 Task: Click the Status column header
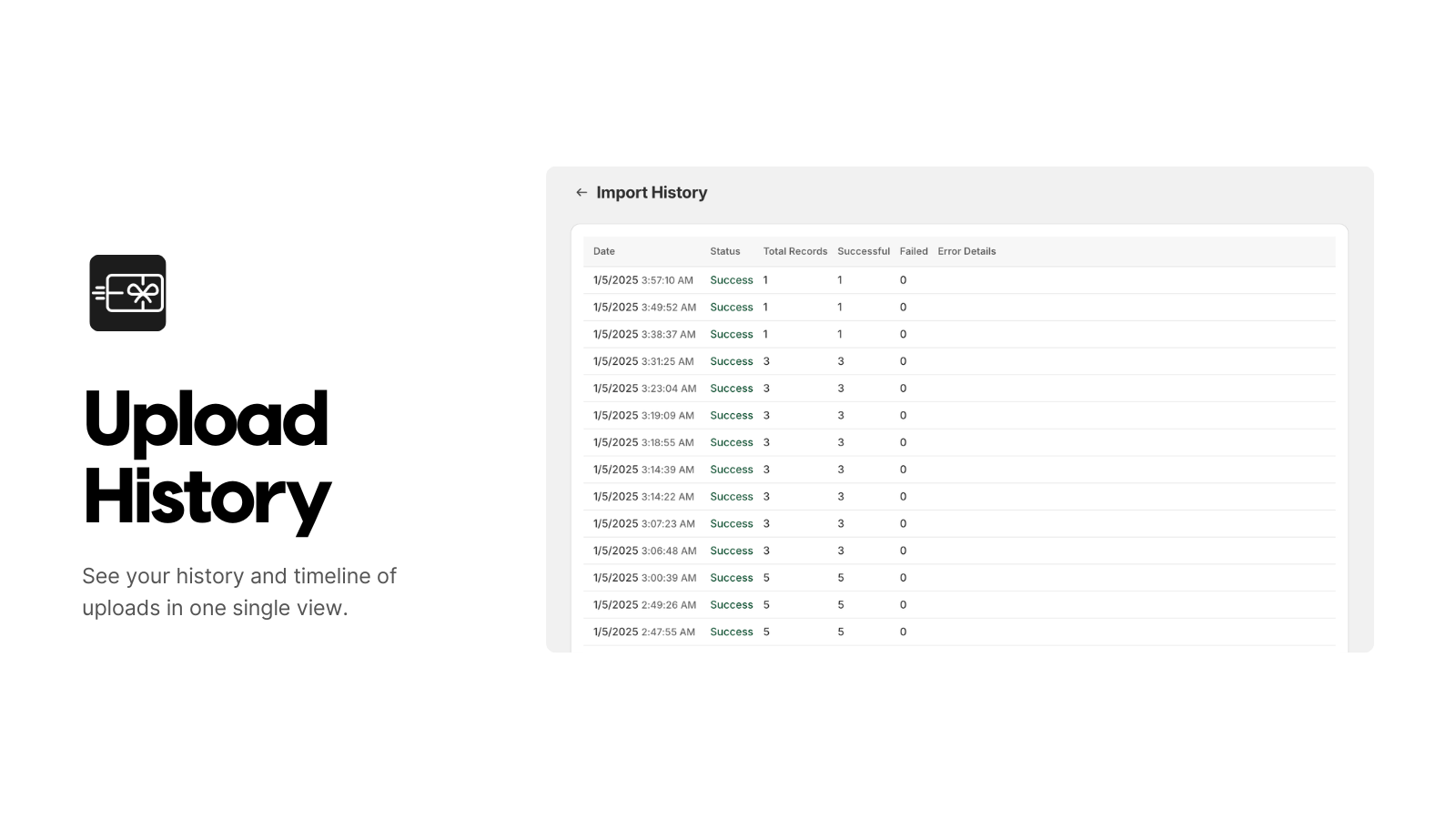pos(724,251)
